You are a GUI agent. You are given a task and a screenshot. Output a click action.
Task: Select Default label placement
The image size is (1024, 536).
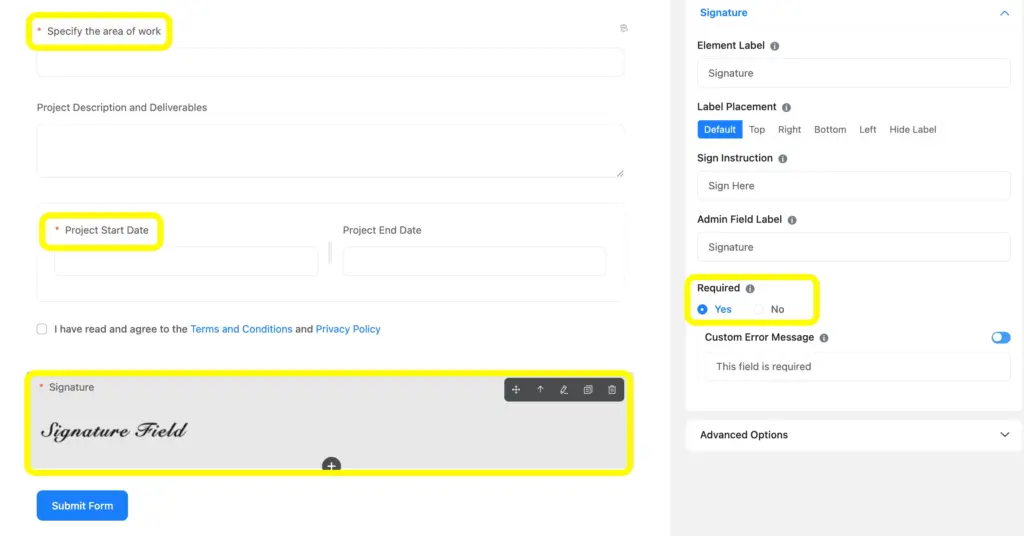click(720, 129)
